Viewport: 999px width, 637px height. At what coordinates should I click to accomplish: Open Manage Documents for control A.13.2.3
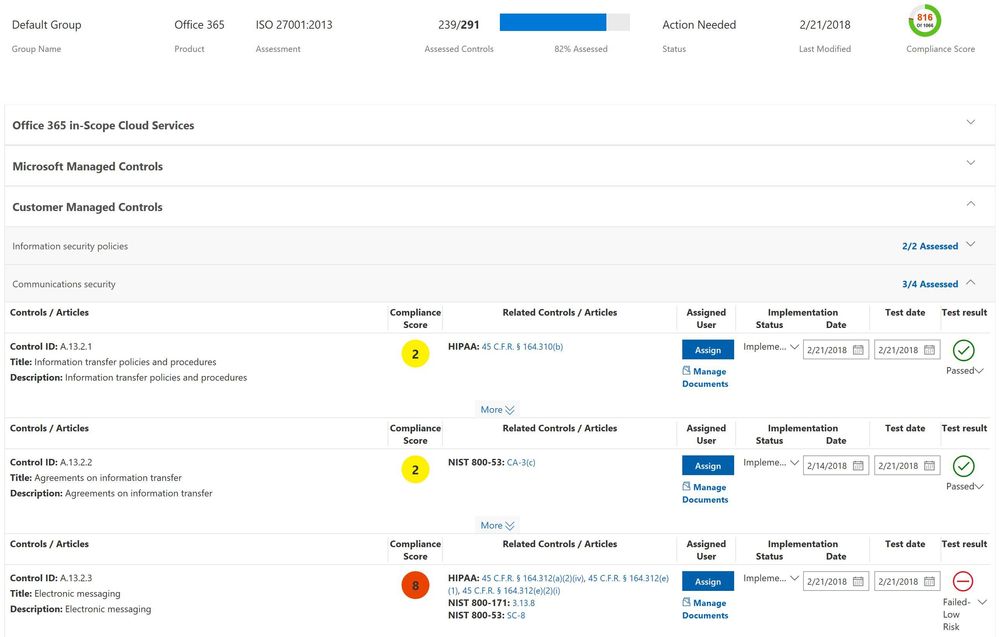tap(705, 609)
